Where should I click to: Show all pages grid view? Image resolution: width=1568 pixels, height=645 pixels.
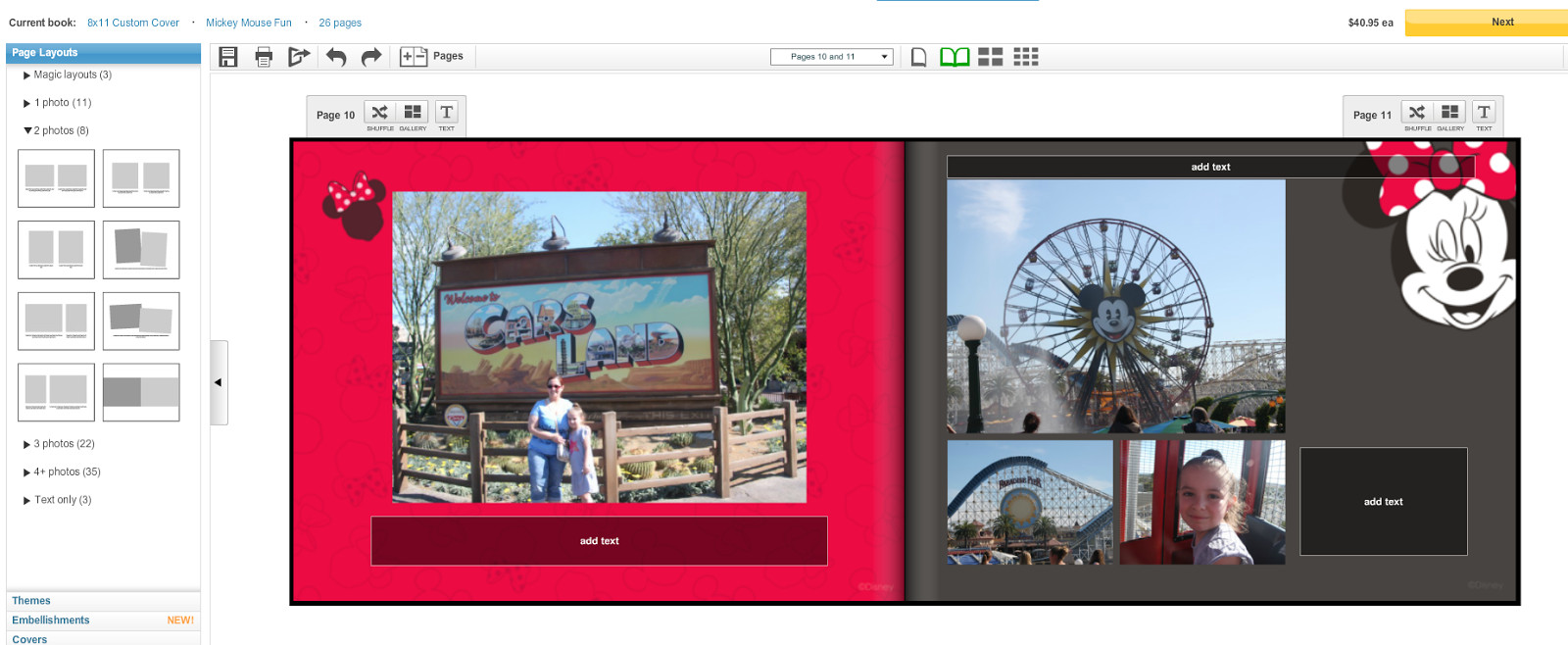click(1026, 57)
